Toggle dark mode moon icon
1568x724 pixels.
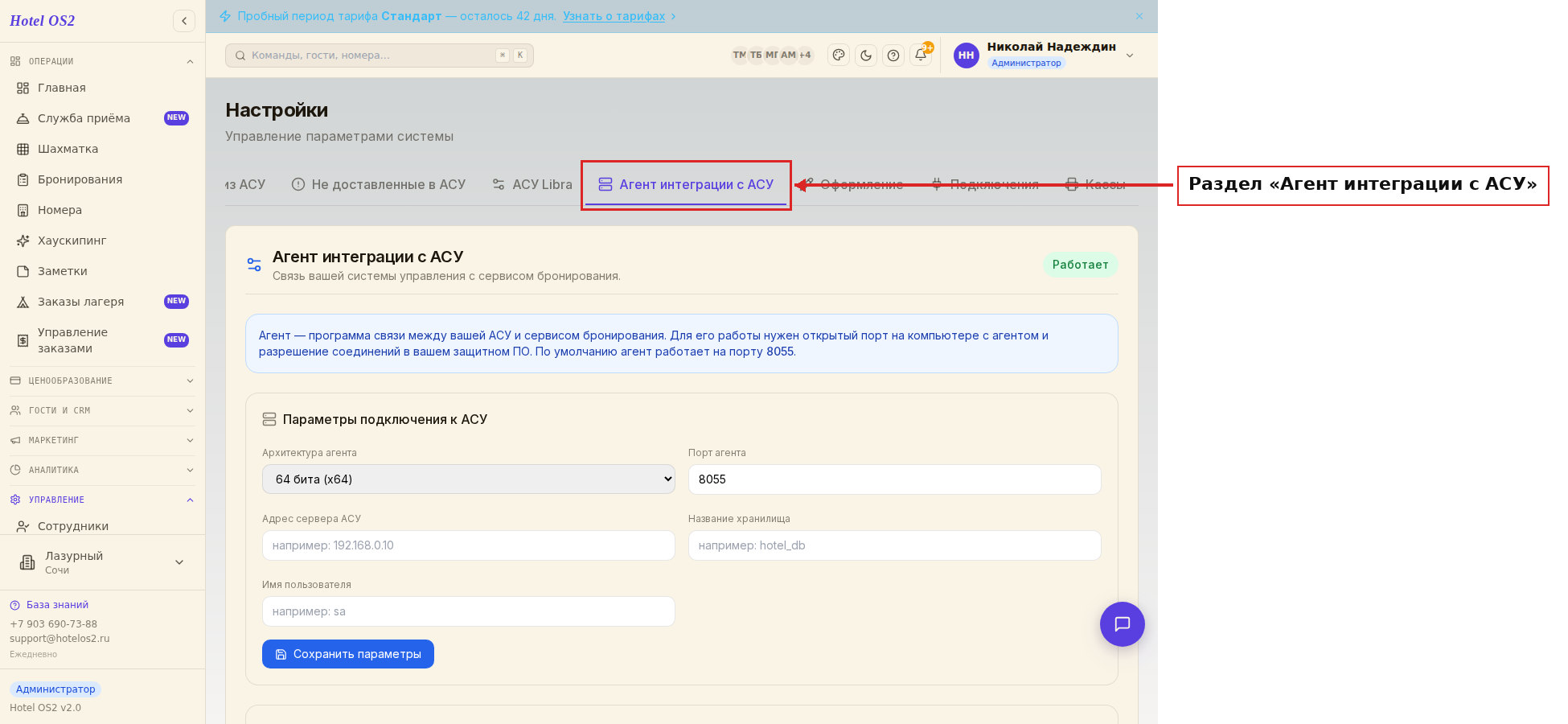pyautogui.click(x=866, y=55)
